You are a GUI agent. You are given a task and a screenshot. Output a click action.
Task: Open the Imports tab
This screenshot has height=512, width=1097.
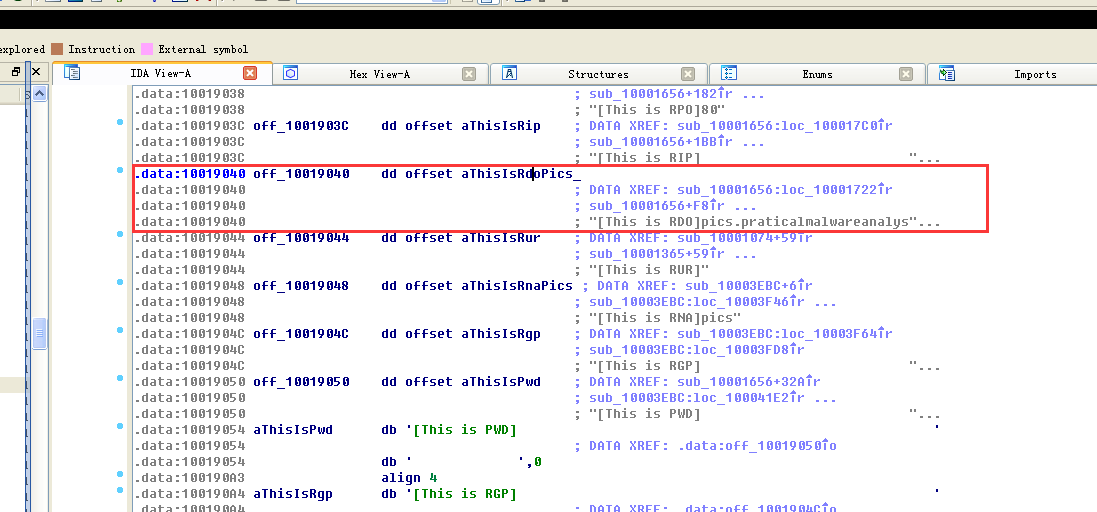click(x=1035, y=74)
